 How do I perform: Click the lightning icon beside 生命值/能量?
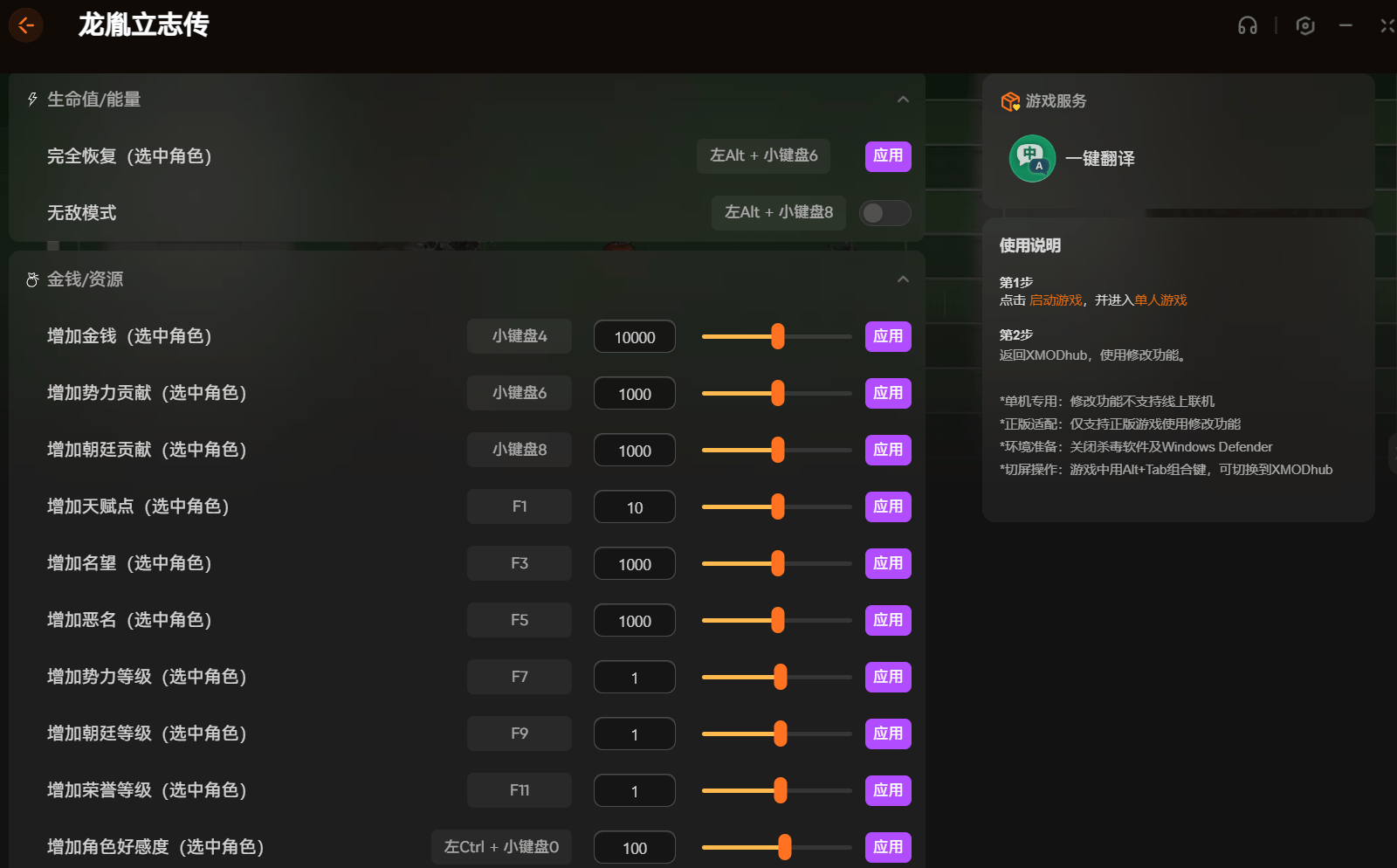pyautogui.click(x=32, y=100)
